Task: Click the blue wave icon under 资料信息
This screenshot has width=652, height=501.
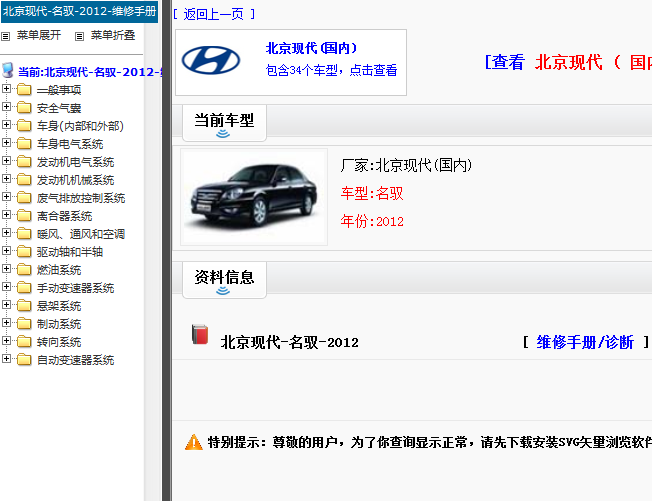Action: point(223,291)
